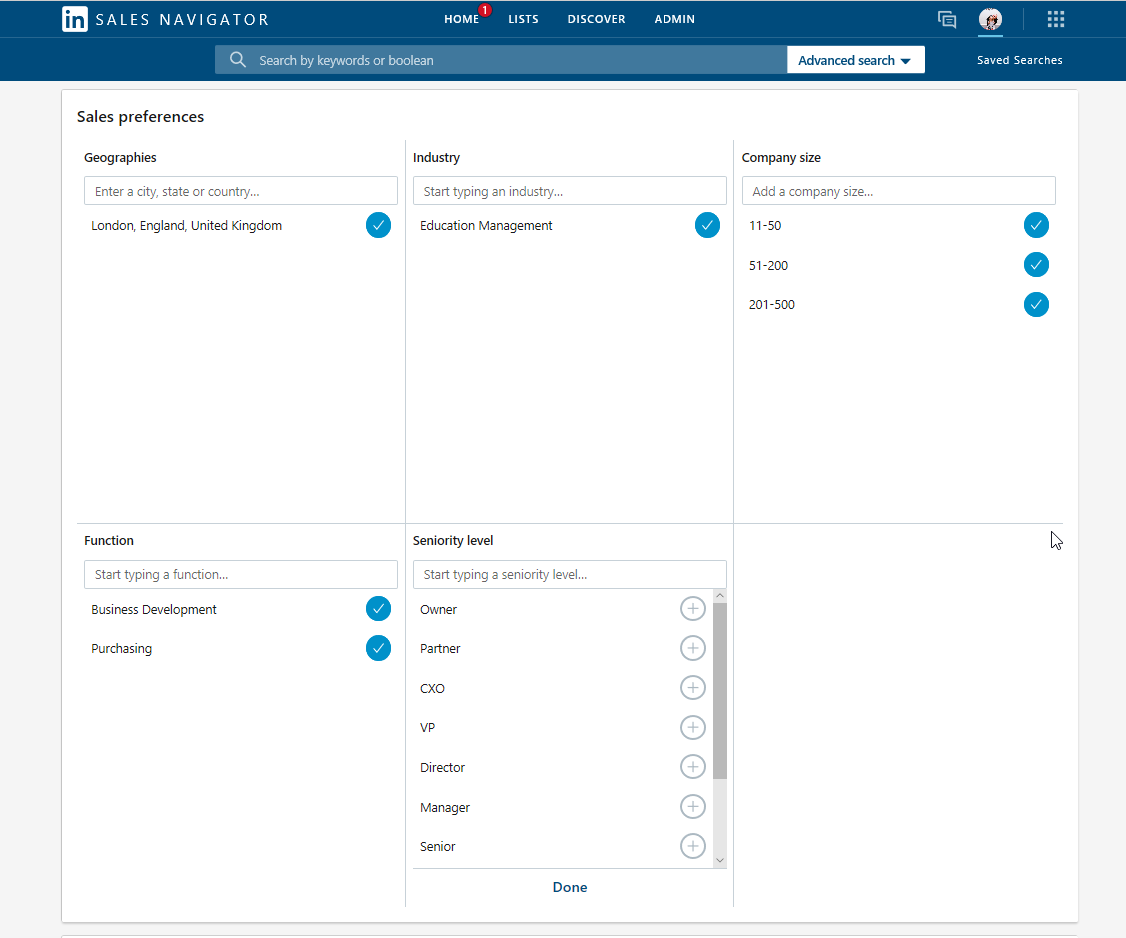The height and width of the screenshot is (938, 1126).
Task: Add CXO seniority level
Action: [693, 687]
